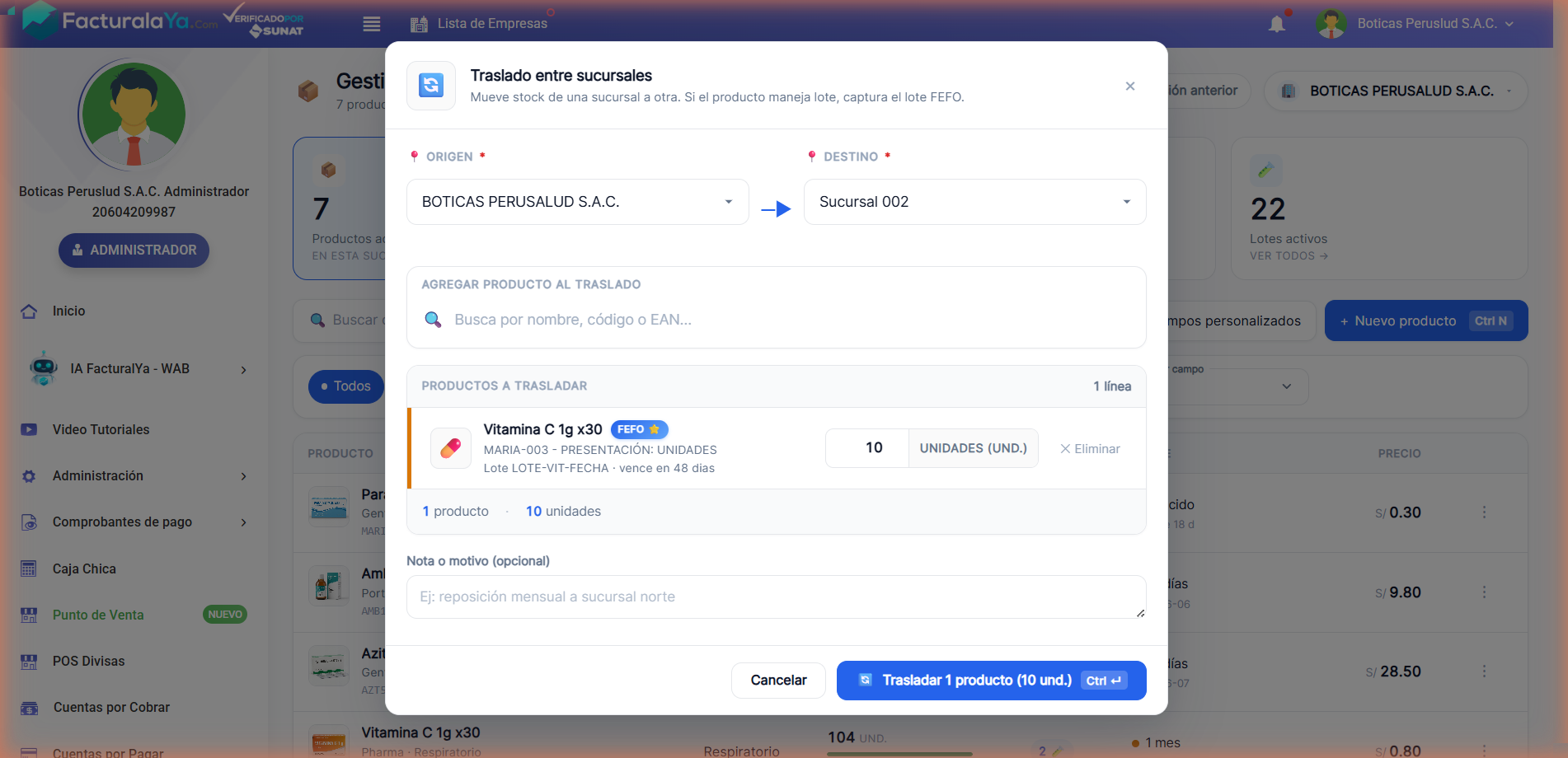Click the '1 línea' count label
Image resolution: width=1568 pixels, height=758 pixels.
coord(1112,386)
